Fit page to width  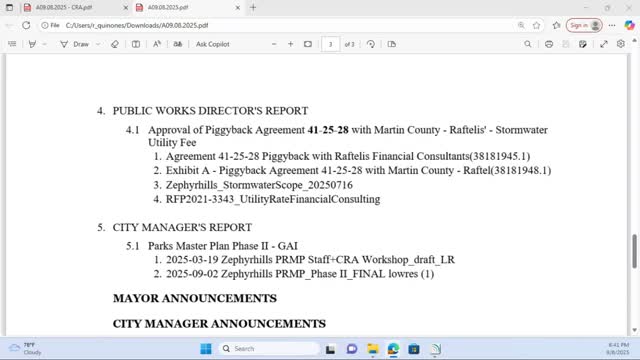point(308,44)
